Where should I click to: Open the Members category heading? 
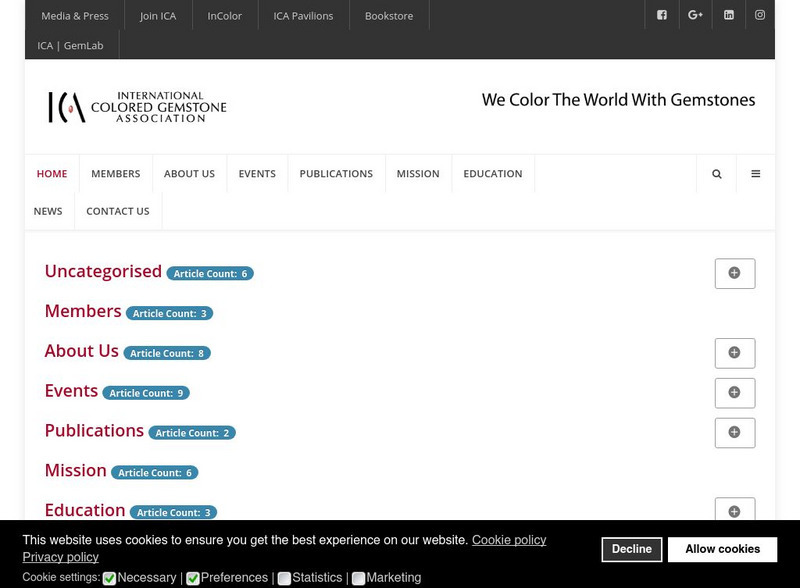point(83,311)
